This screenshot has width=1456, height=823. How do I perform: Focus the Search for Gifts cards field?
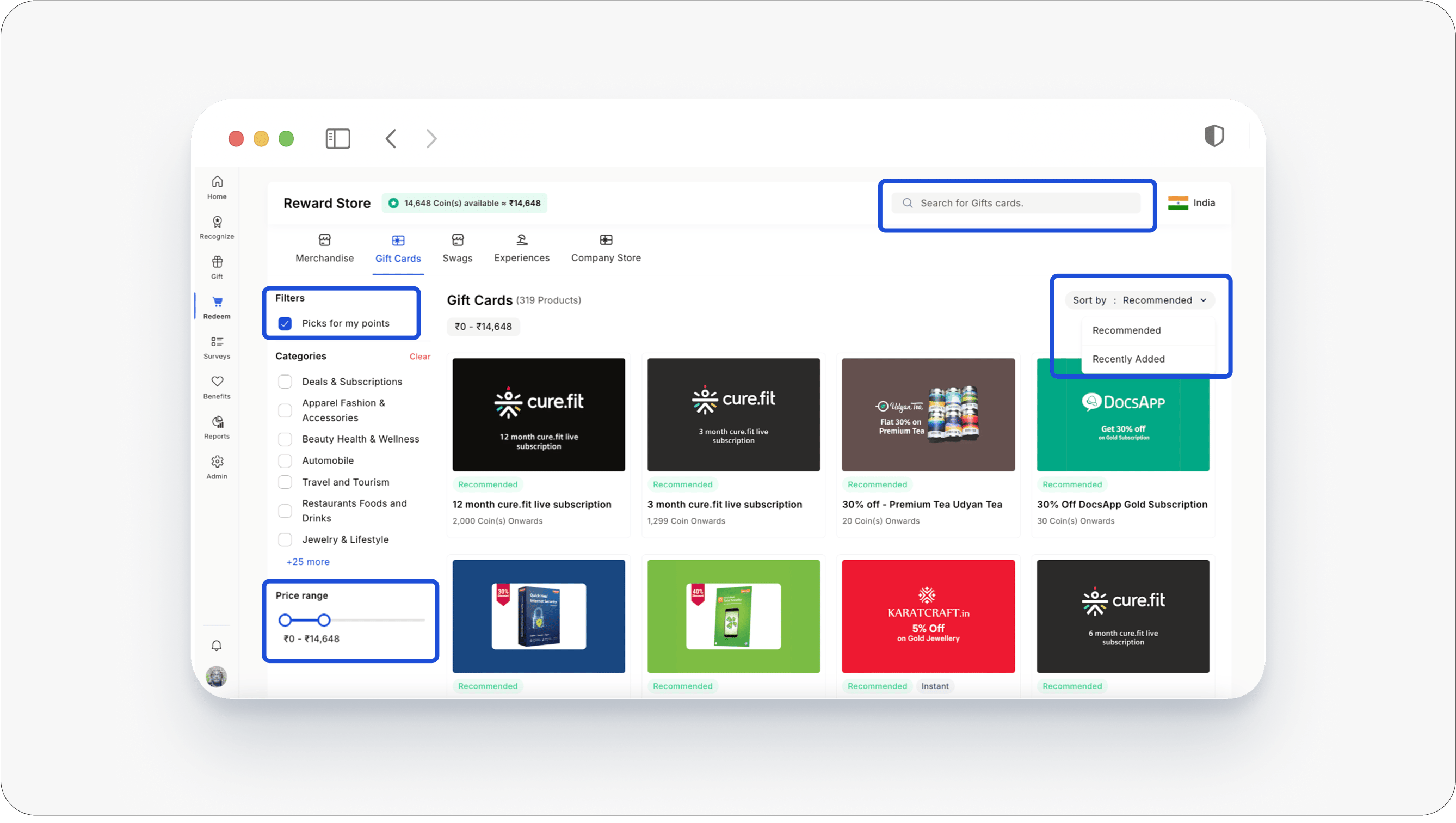[1016, 203]
